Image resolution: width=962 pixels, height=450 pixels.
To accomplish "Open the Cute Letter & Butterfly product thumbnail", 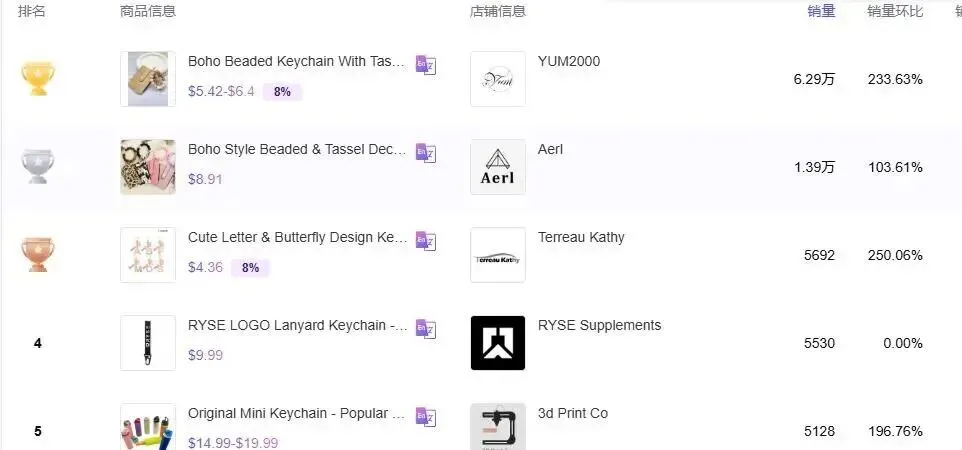I will click(x=148, y=255).
